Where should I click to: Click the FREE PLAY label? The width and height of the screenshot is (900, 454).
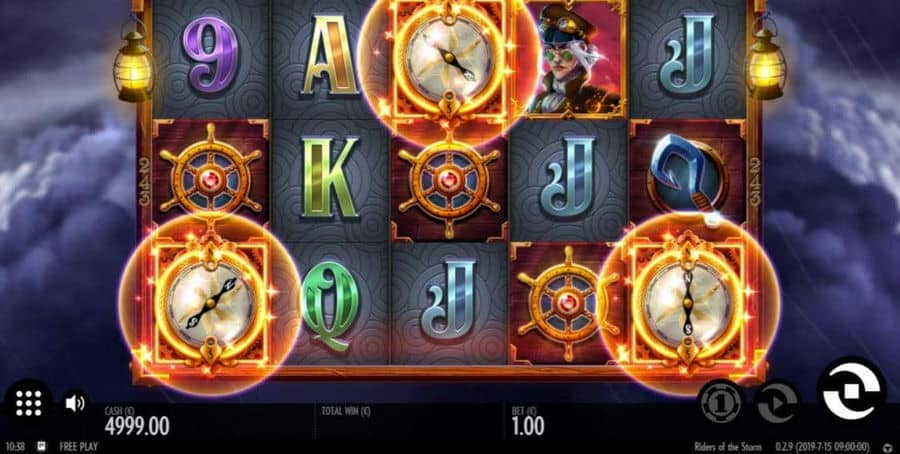click(78, 447)
